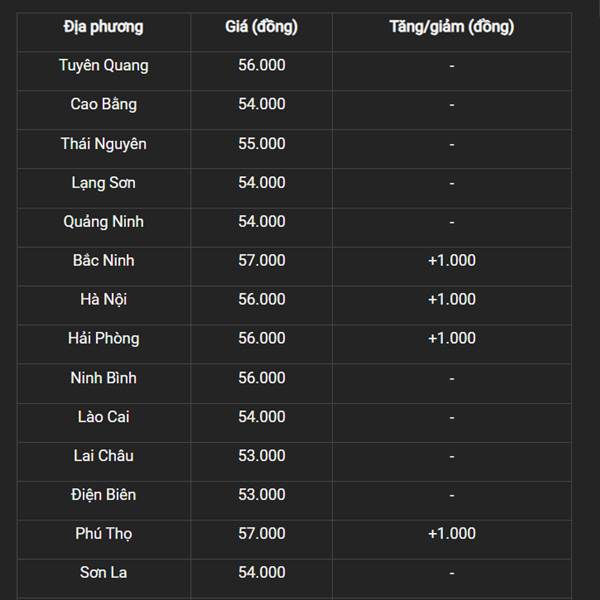
Task: Click the Tăng/giảm (đồng) column header
Action: [452, 27]
